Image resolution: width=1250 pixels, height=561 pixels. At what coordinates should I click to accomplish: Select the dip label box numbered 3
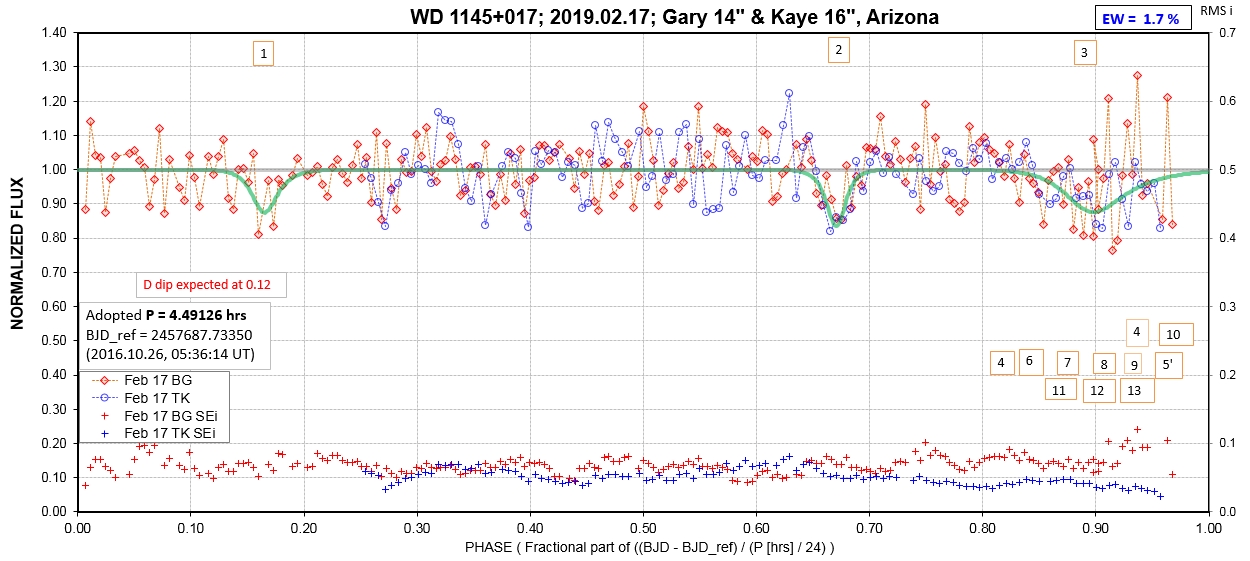1083,53
